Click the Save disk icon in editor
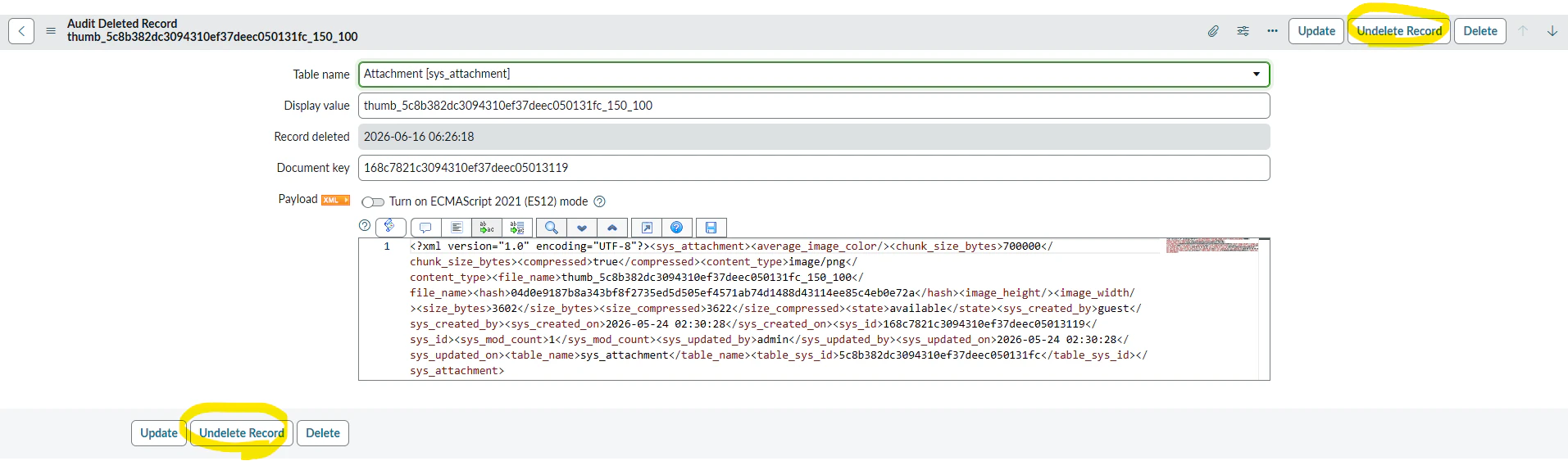 click(x=711, y=228)
